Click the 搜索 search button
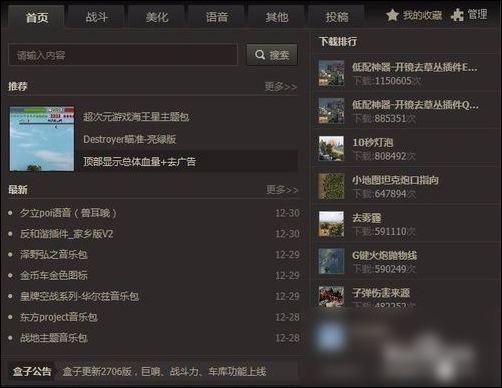Image resolution: width=502 pixels, height=388 pixels. [x=272, y=55]
